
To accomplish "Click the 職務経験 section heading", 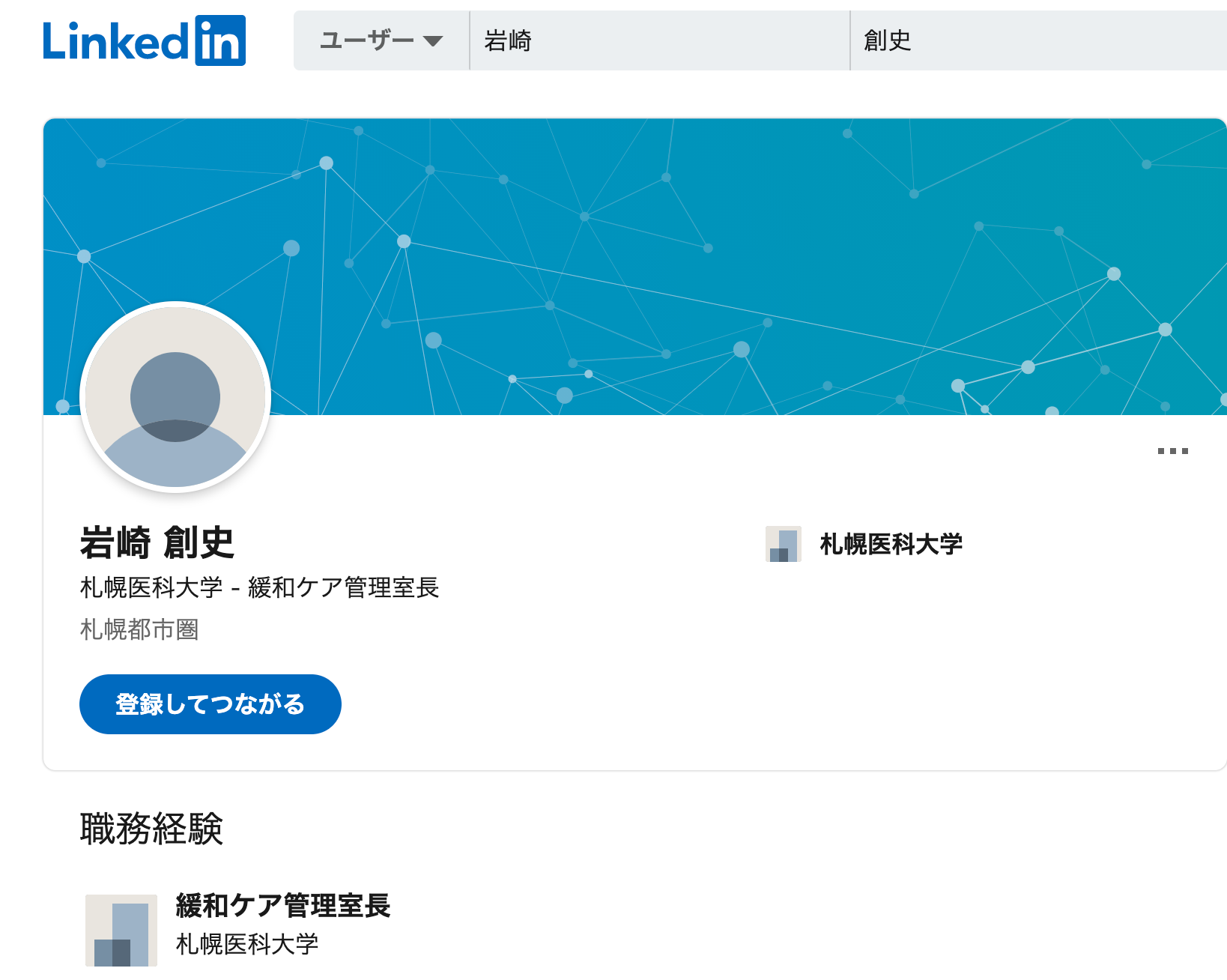I will [151, 829].
